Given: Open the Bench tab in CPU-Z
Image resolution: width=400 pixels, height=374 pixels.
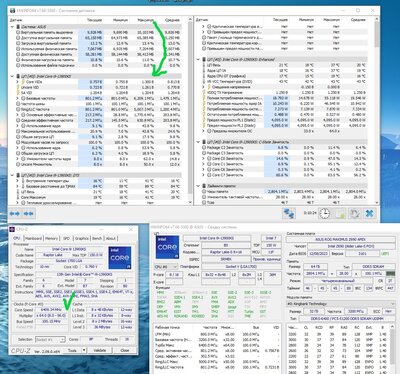Looking at the screenshot, I should point(97,238).
